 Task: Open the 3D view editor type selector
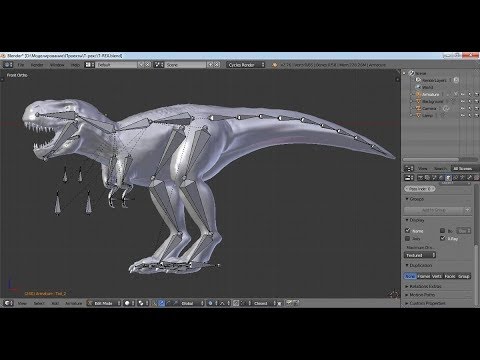pos(8,303)
